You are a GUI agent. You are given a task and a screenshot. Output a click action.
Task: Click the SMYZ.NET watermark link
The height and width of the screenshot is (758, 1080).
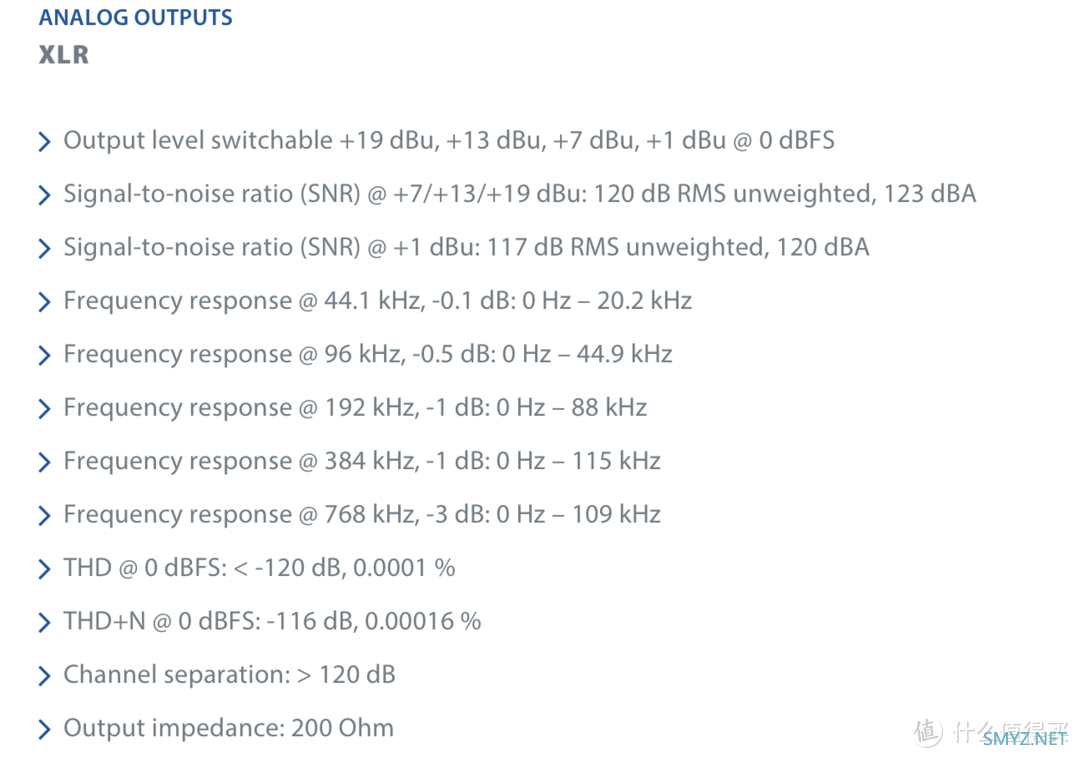point(1025,739)
